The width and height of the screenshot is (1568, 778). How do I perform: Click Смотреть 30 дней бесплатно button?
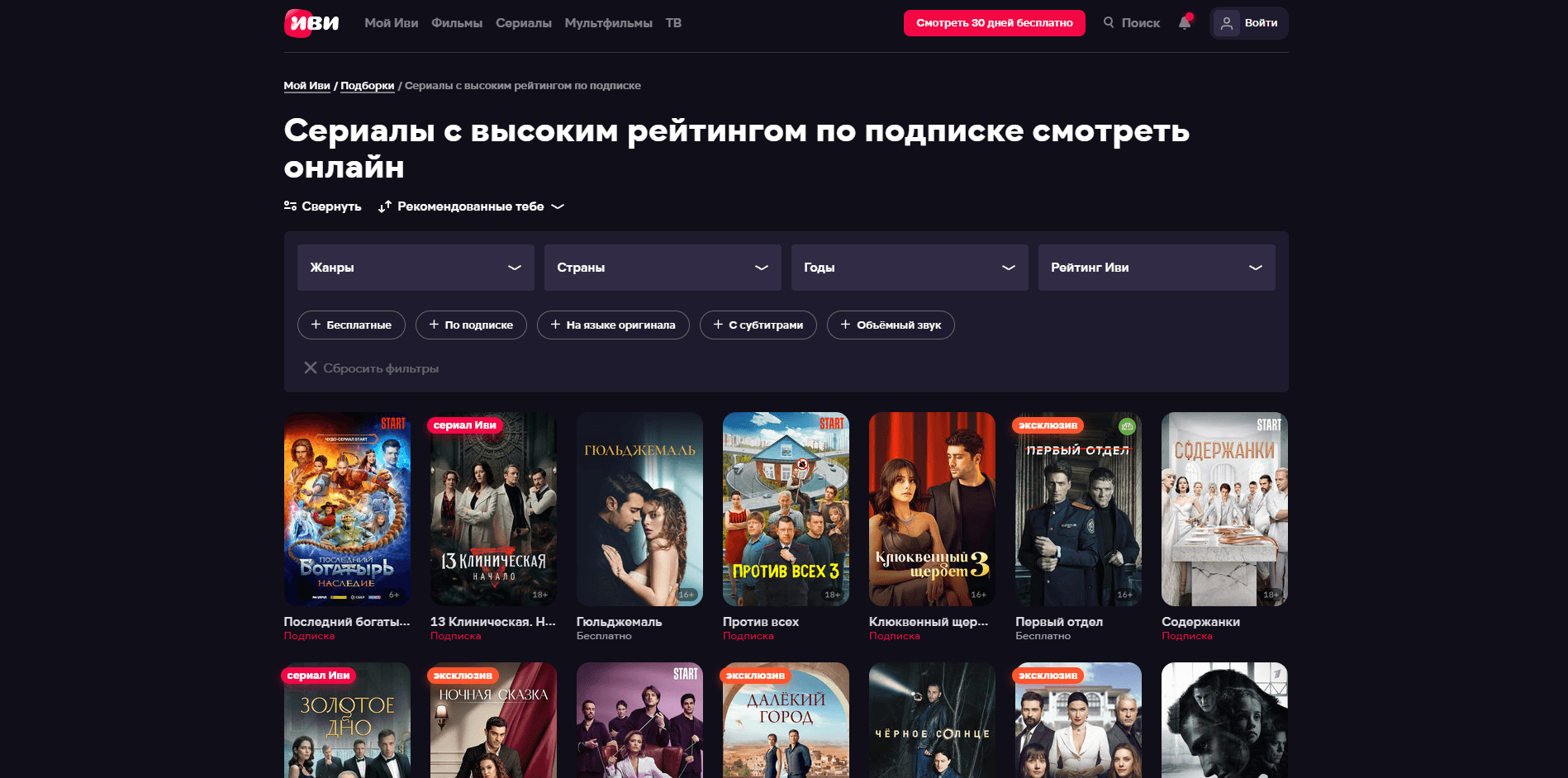[x=995, y=23]
